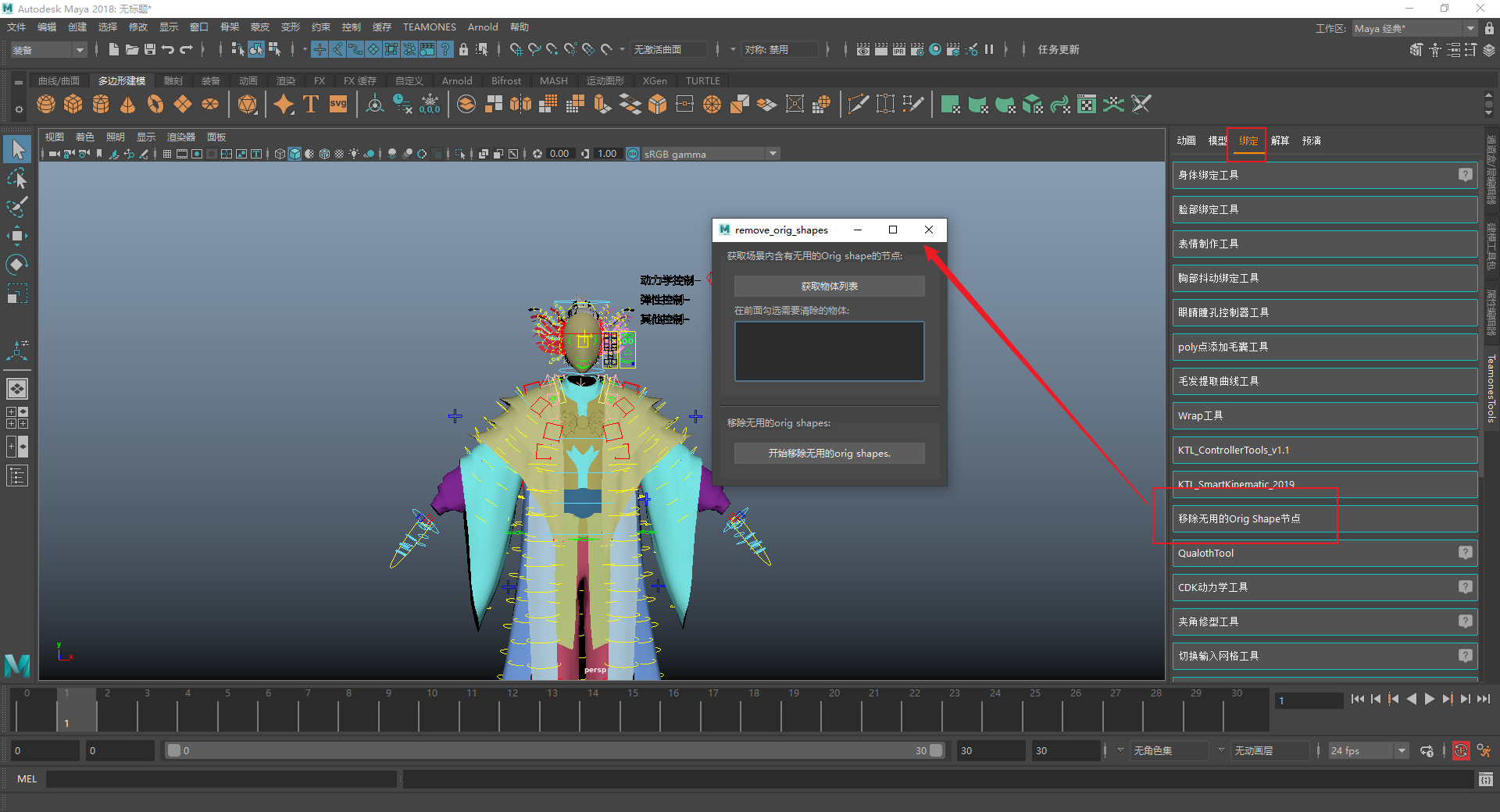1500x812 pixels.
Task: Toggle sRGB gamma view transform on/off
Action: (633, 154)
